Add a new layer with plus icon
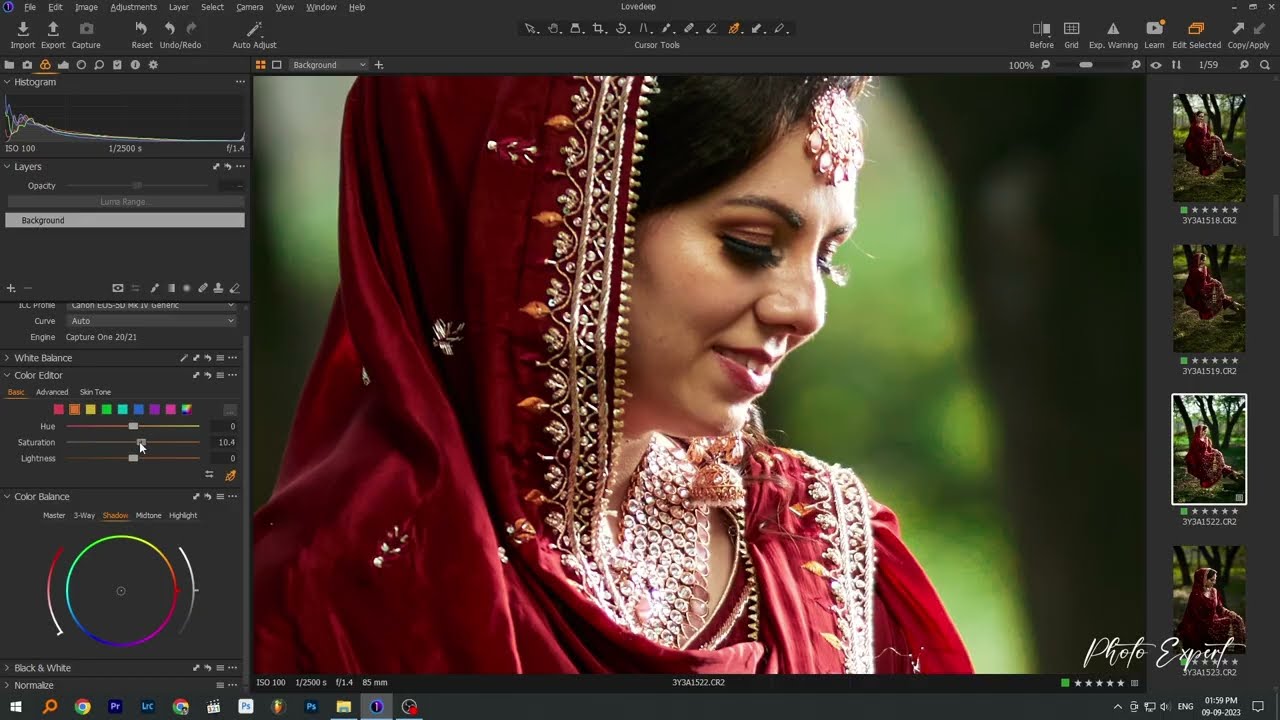Image resolution: width=1280 pixels, height=720 pixels. [11, 288]
